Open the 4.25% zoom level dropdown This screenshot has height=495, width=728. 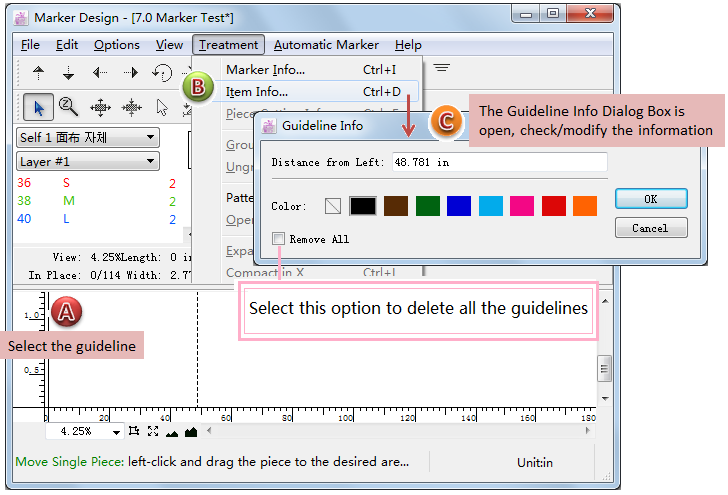click(118, 432)
